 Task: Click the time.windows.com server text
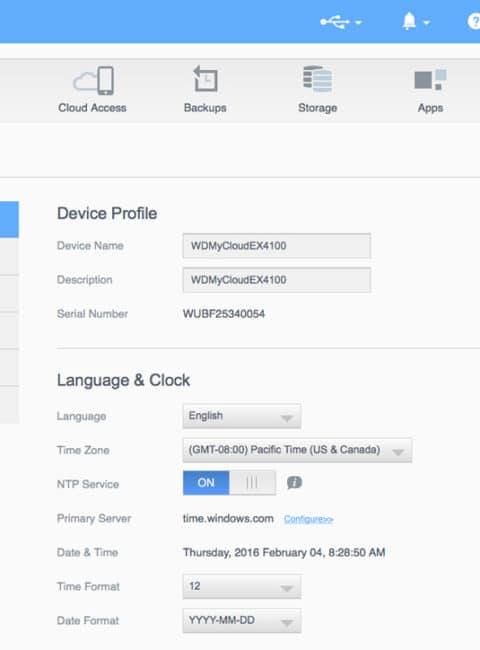coord(228,519)
